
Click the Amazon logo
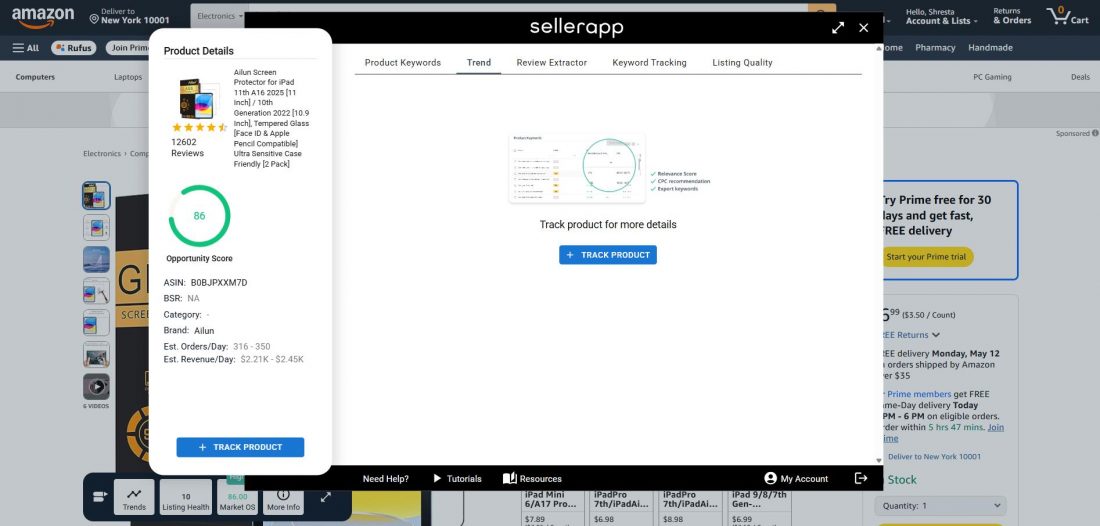pyautogui.click(x=43, y=18)
